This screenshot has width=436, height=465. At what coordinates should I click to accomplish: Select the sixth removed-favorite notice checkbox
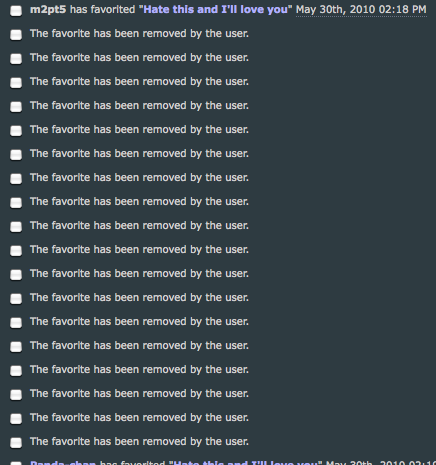pos(16,155)
